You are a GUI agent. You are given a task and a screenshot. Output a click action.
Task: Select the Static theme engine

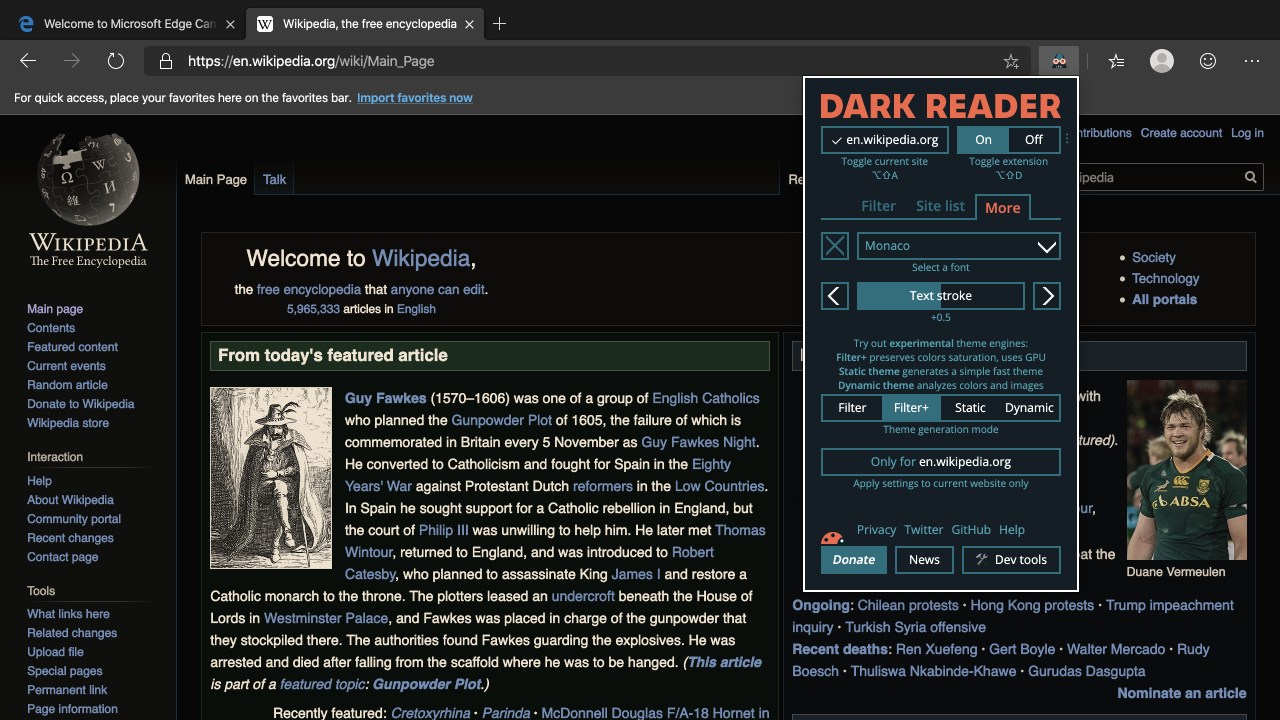tap(970, 408)
